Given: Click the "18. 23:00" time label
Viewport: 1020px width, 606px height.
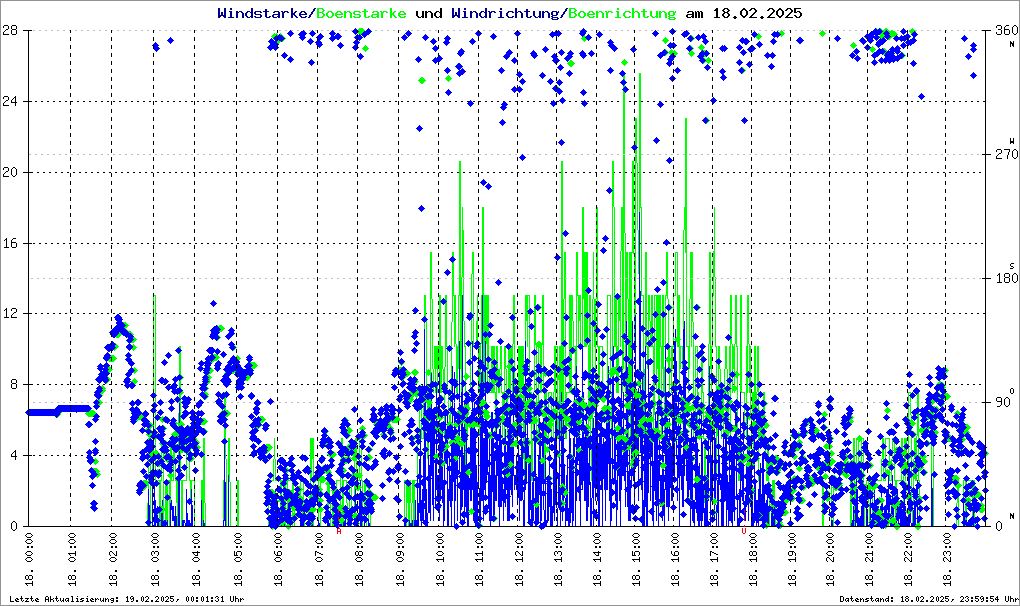Looking at the screenshot, I should (x=948, y=560).
